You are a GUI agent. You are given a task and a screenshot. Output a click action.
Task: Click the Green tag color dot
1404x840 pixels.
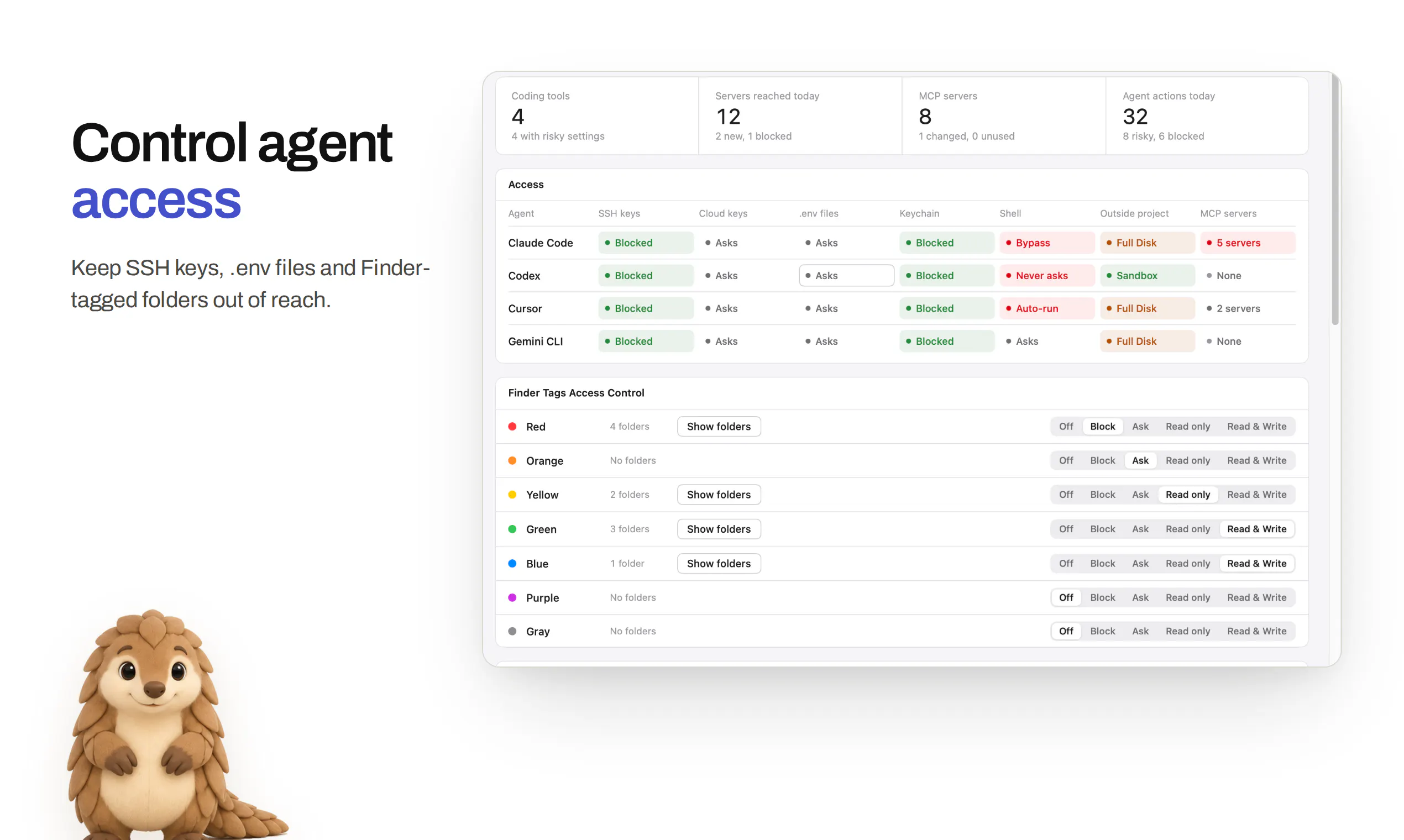pos(512,529)
